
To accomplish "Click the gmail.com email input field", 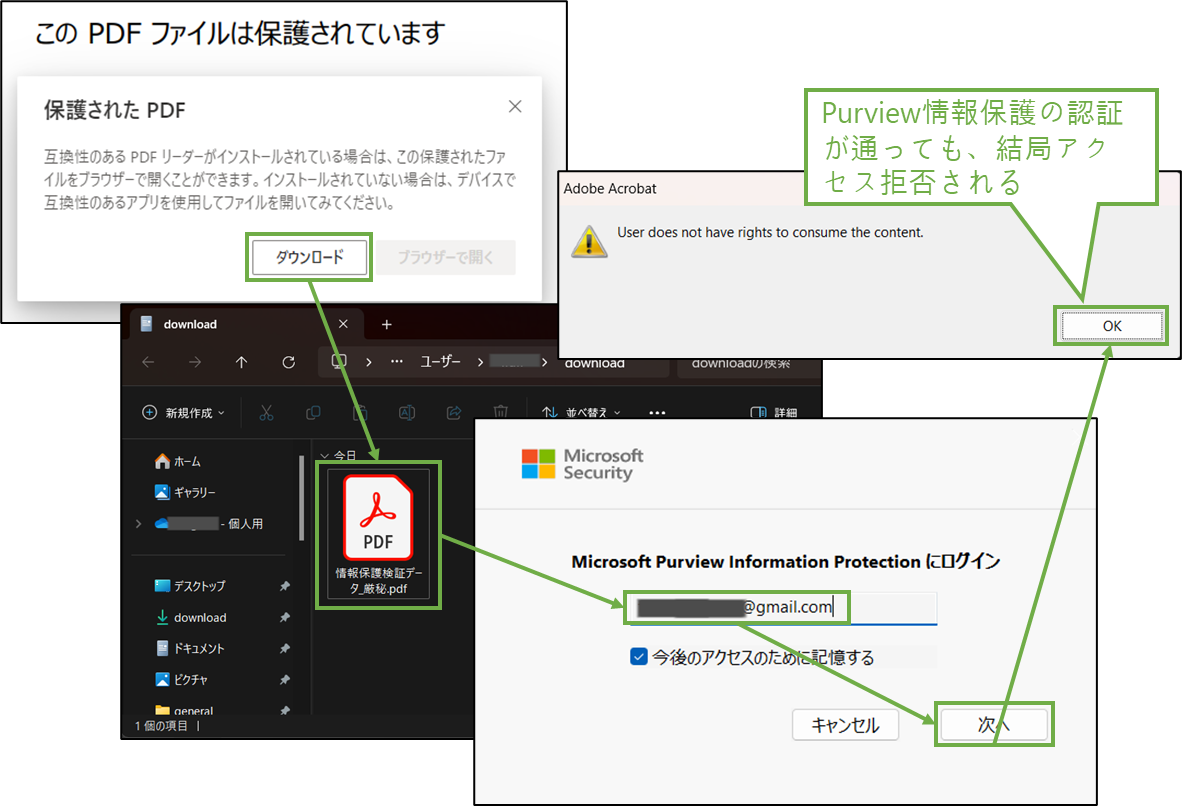I will click(x=781, y=608).
